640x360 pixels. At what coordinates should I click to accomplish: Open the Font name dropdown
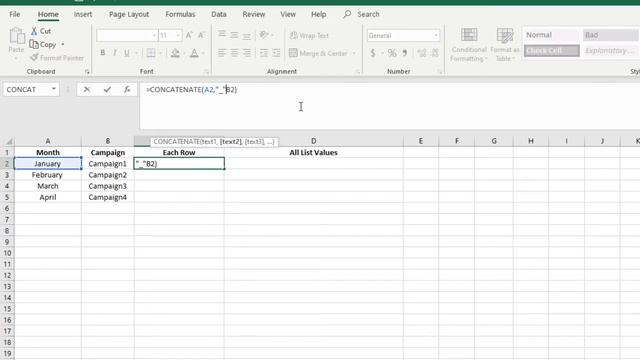point(154,36)
